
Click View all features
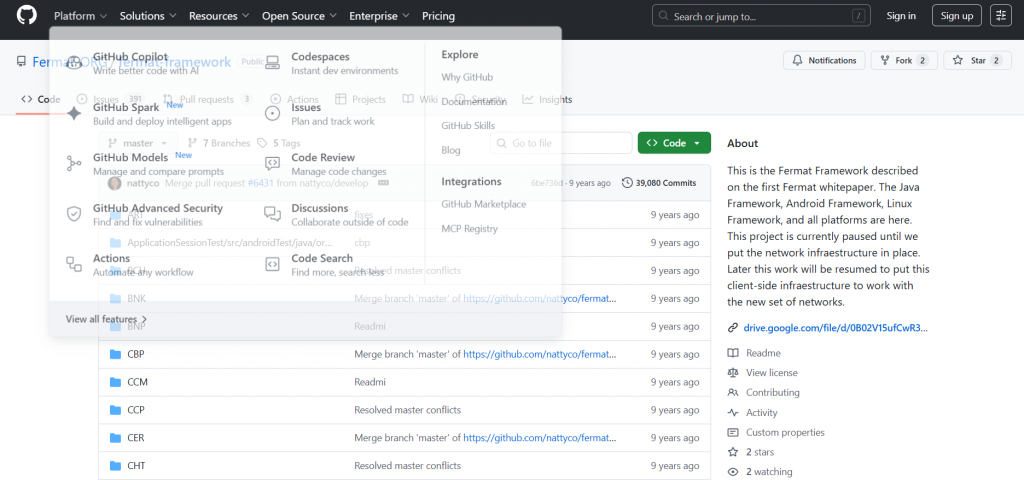(106, 319)
